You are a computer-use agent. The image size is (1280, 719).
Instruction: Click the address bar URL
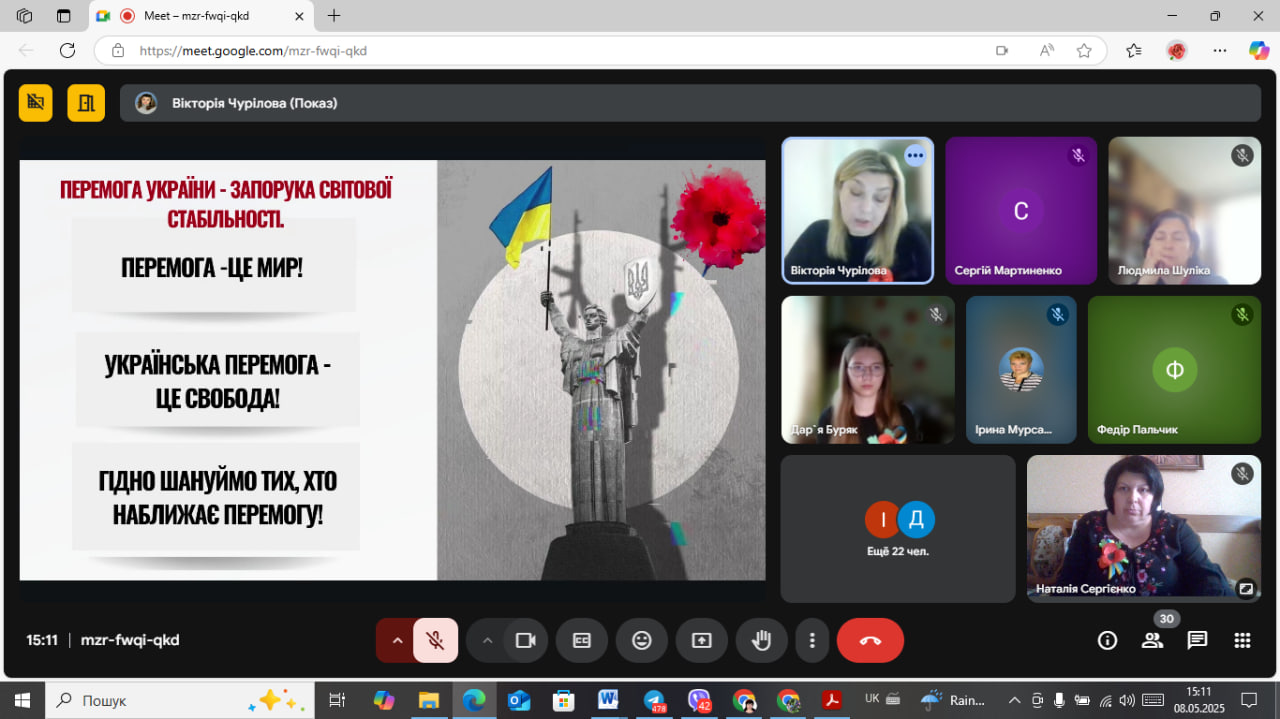pyautogui.click(x=253, y=50)
